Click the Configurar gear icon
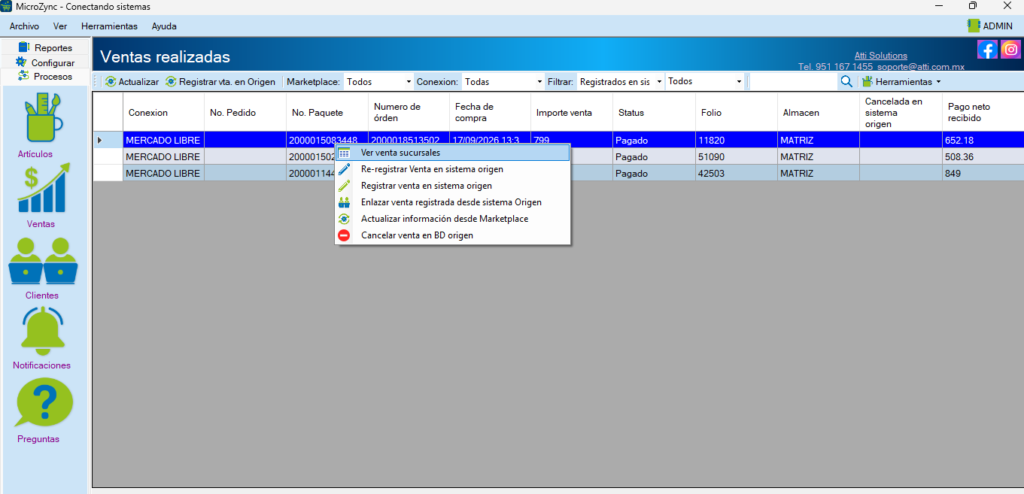The height and width of the screenshot is (494, 1024). [21, 62]
